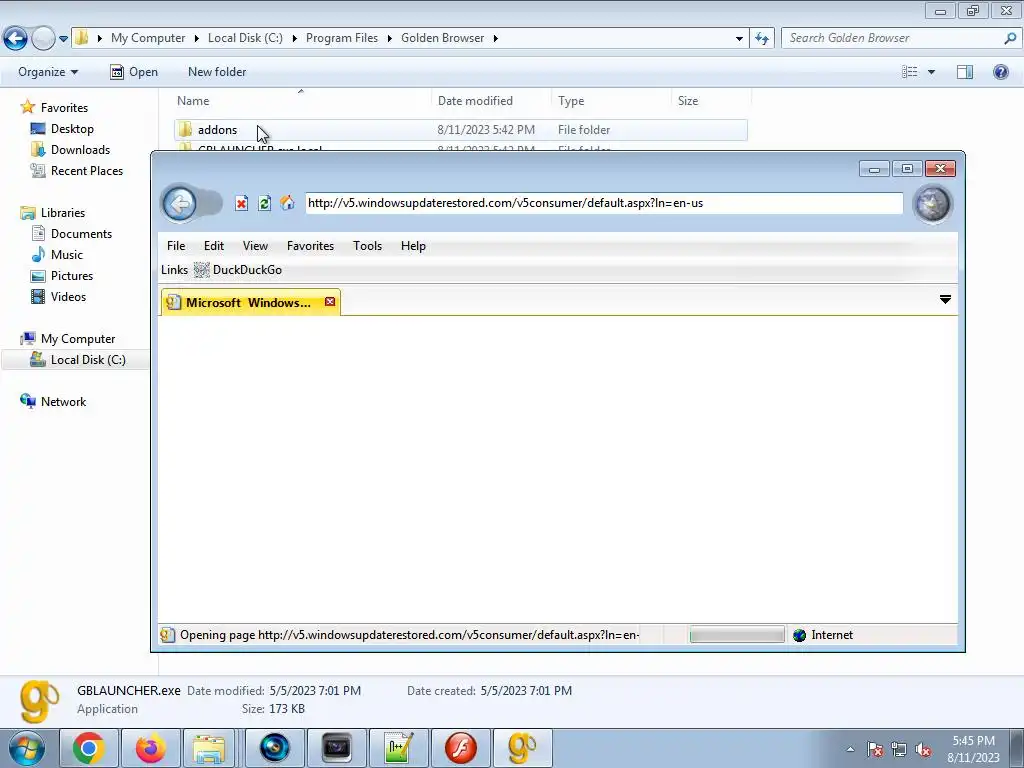Click Local Disk (C:) in breadcrumb path
Viewport: 1024px width, 768px height.
[x=245, y=38]
